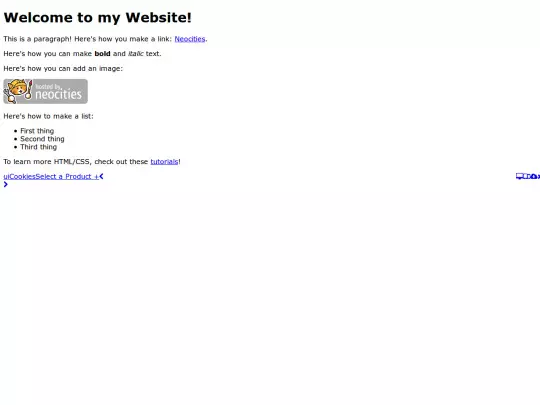Click the mobile phone view icon
540x405 pixels.
click(x=529, y=176)
